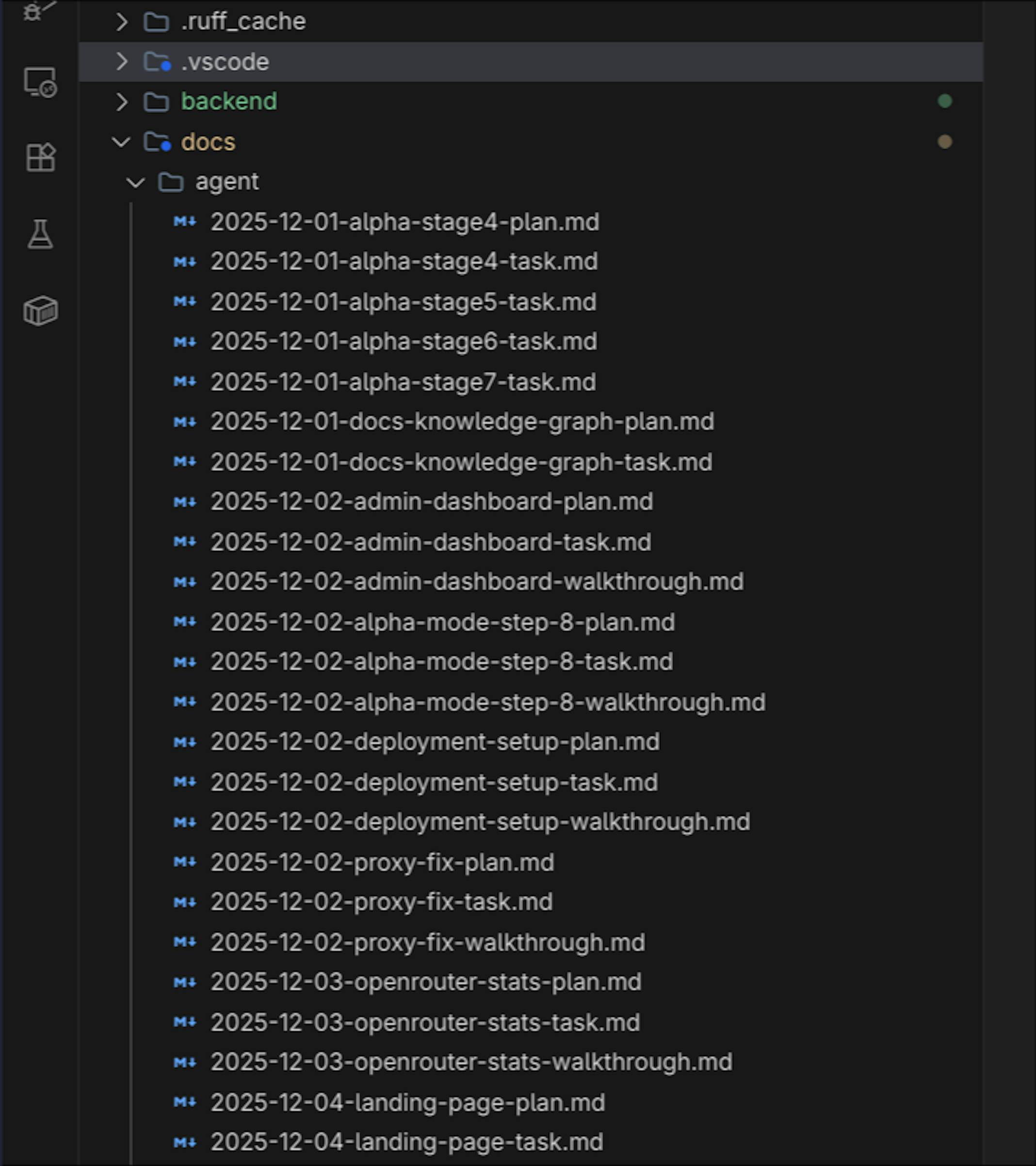Viewport: 1036px width, 1166px height.
Task: Click the docs folder icon
Action: tap(157, 142)
